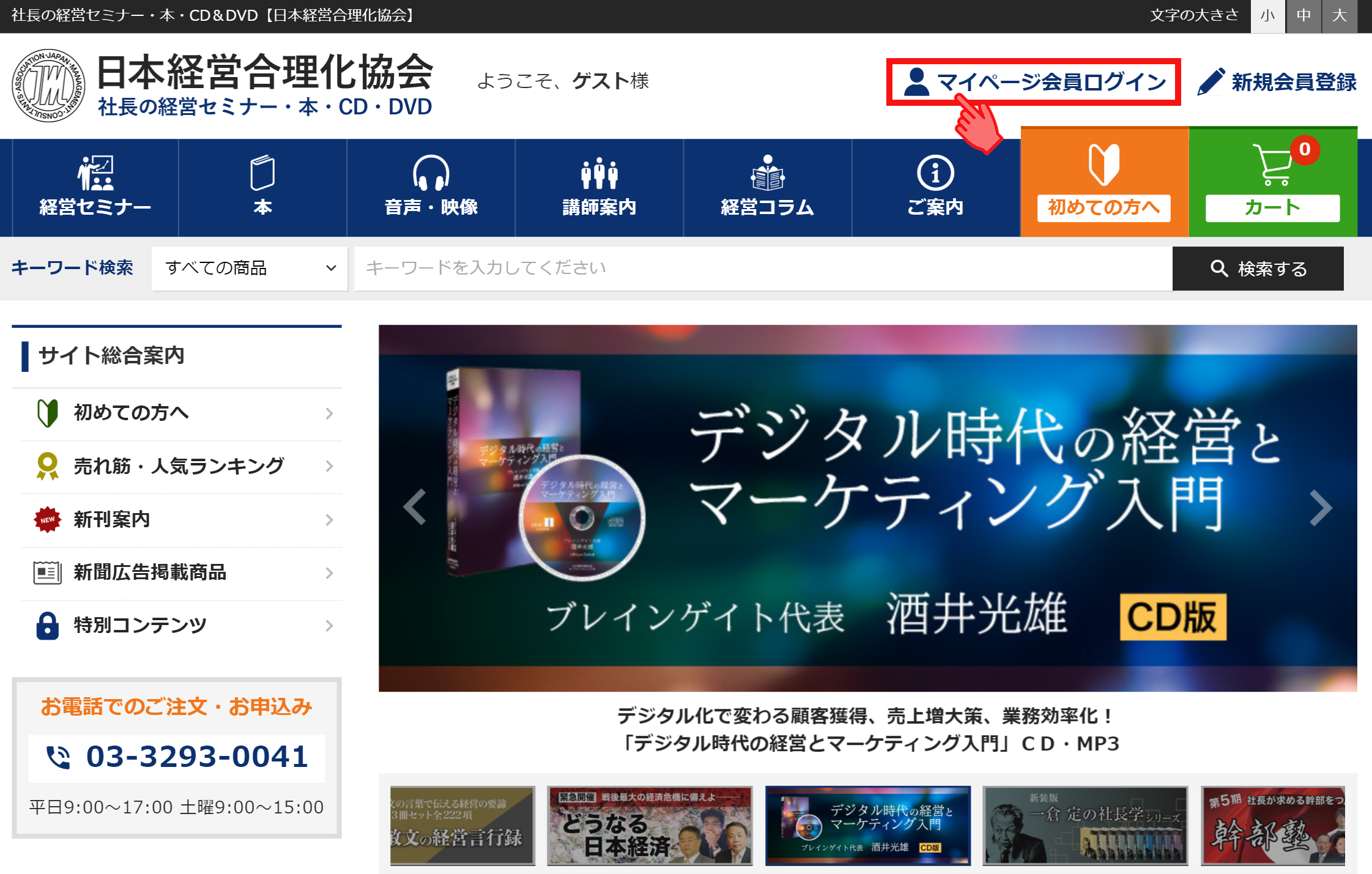Open the 本 book icon menu
Image resolution: width=1372 pixels, height=874 pixels.
click(x=262, y=173)
